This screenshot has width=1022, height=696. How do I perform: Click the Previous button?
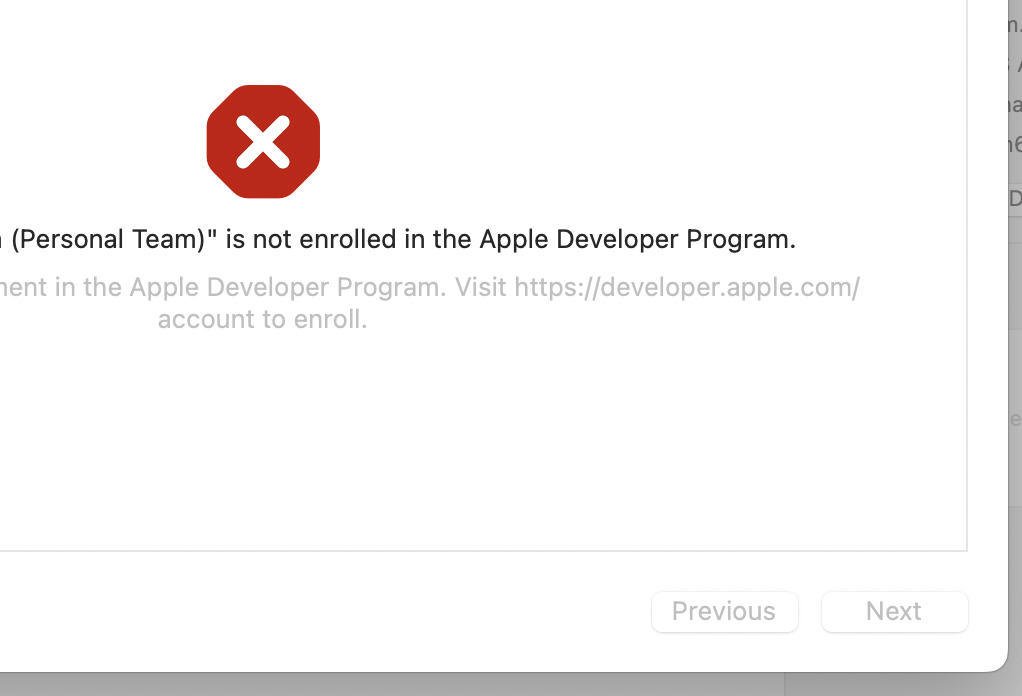725,612
